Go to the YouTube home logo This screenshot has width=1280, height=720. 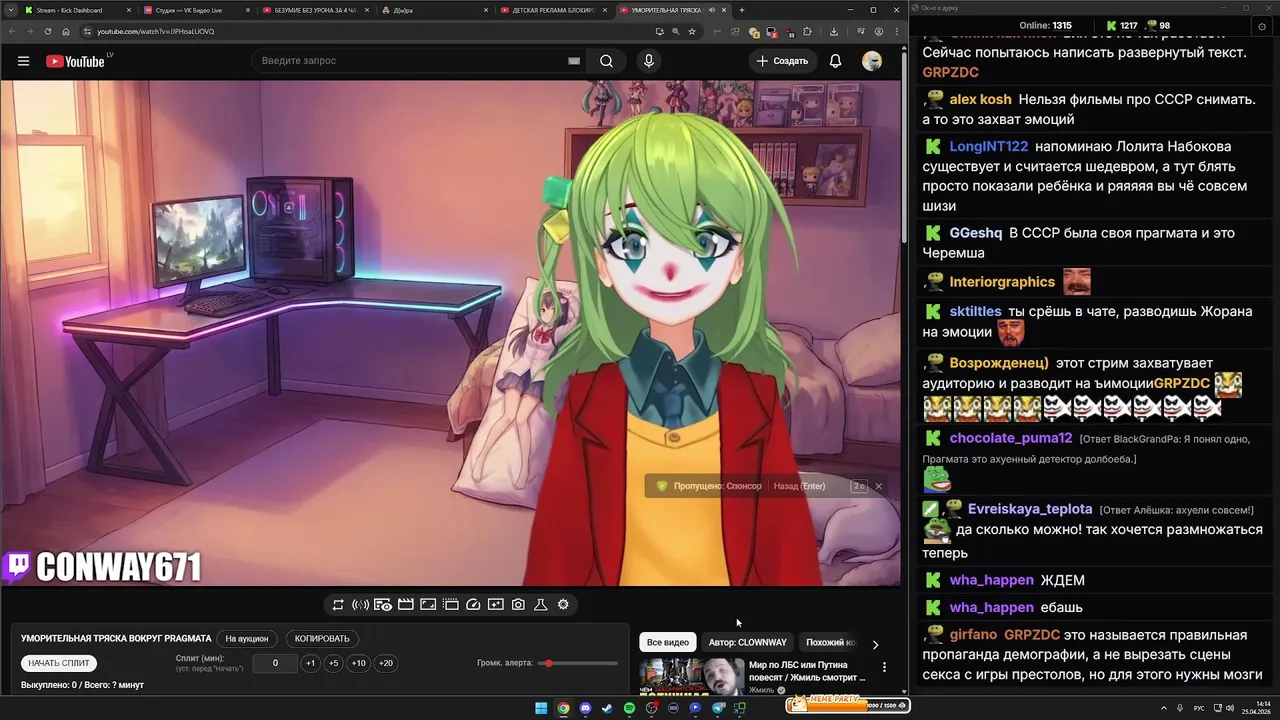(x=75, y=61)
